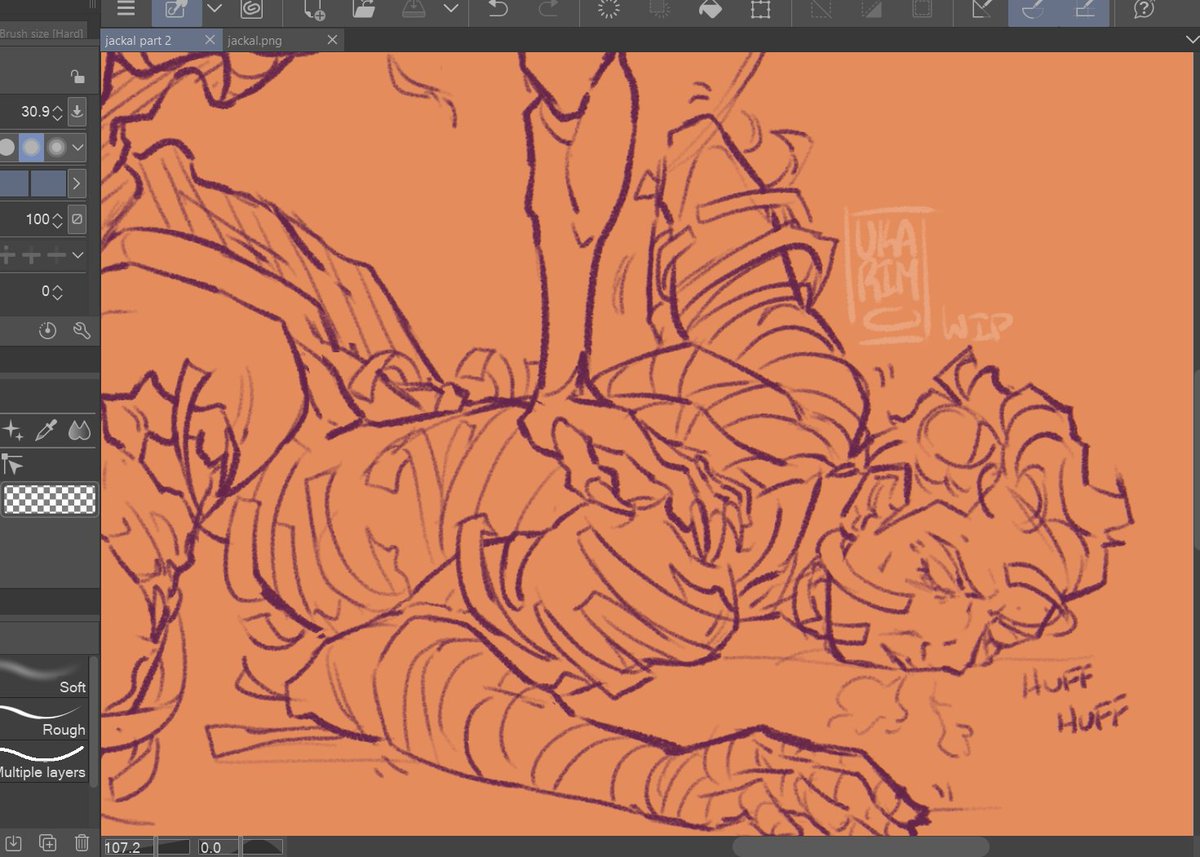
Task: Open sub tool detail wrench icon
Action: point(82,331)
